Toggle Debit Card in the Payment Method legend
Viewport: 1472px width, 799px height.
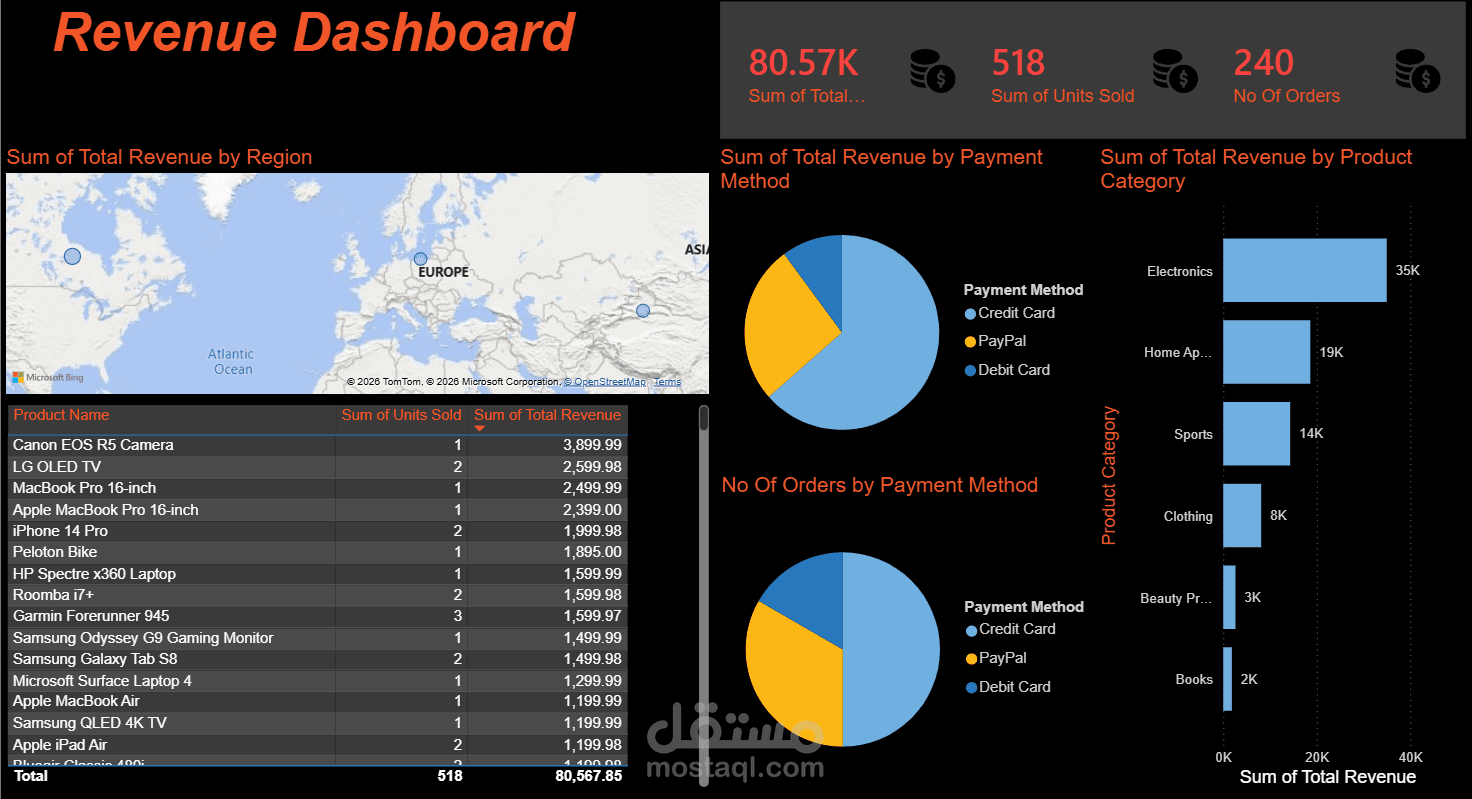[x=968, y=370]
